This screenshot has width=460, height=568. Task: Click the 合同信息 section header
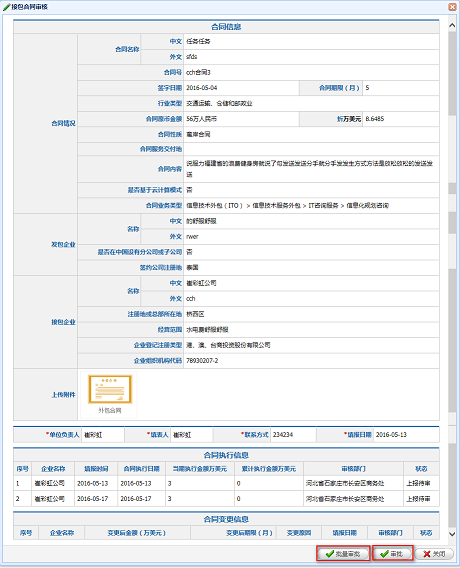[x=226, y=27]
